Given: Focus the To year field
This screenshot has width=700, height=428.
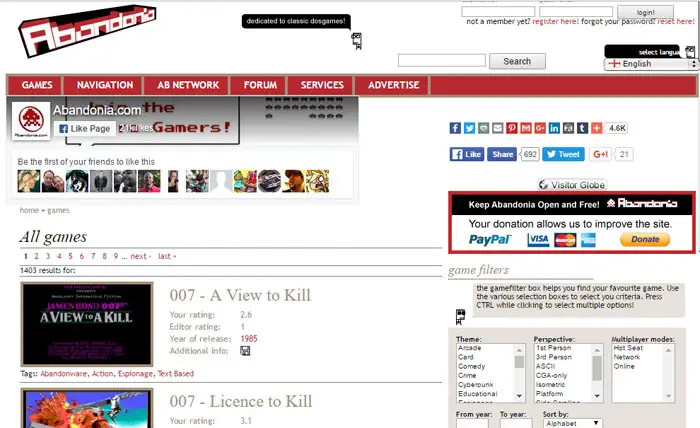Looking at the screenshot, I should coord(516,423).
